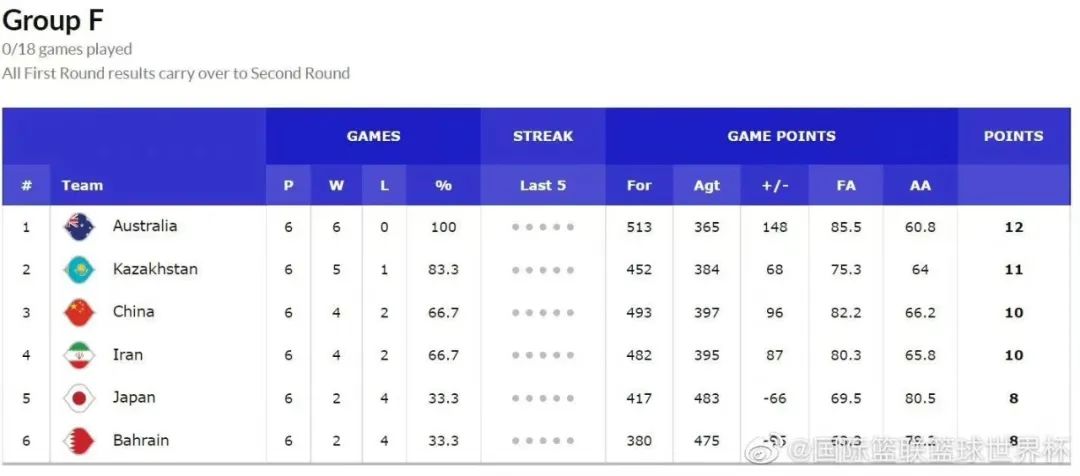Click the Australia flag icon
Screen dimensions: 1080x476
pyautogui.click(x=79, y=227)
